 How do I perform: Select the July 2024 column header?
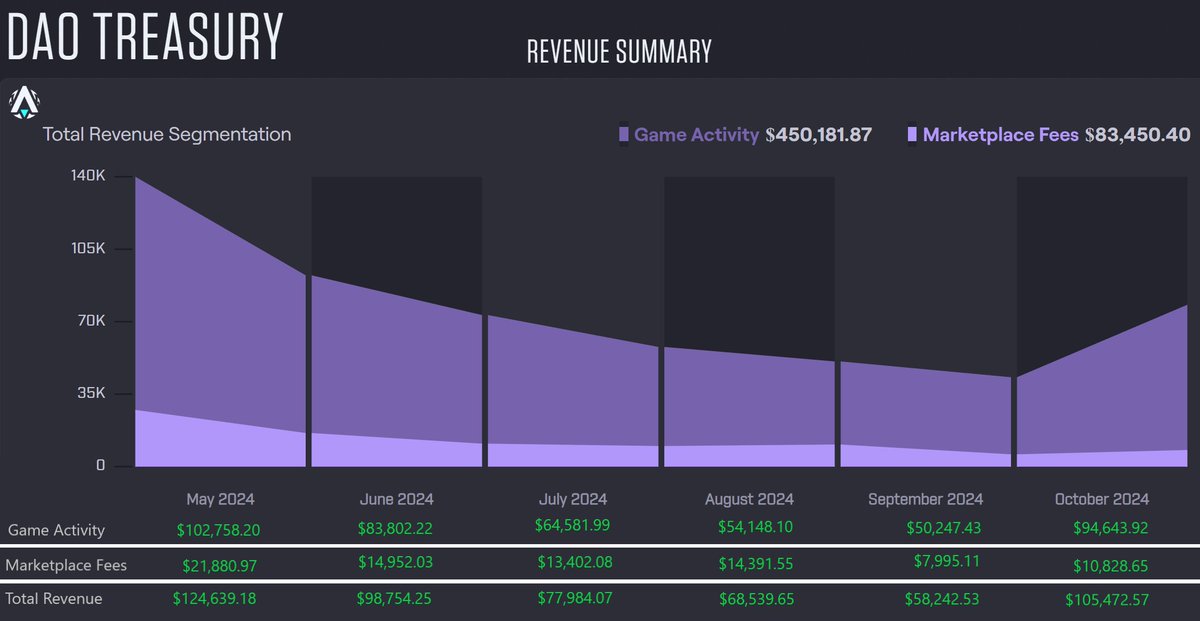point(572,499)
